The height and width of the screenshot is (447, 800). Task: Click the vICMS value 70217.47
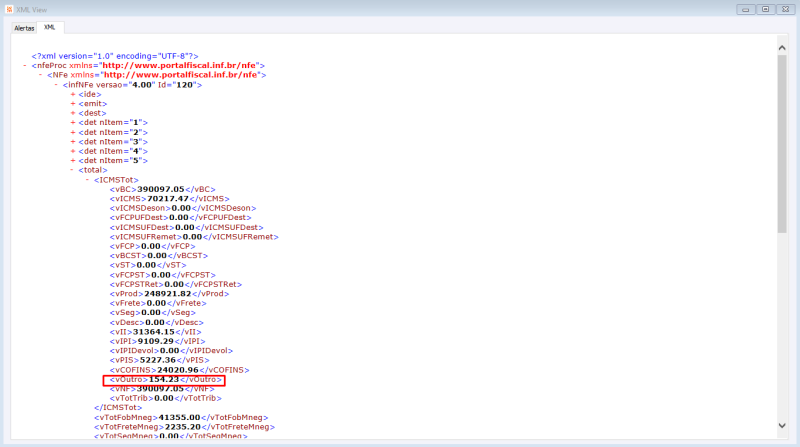click(168, 198)
